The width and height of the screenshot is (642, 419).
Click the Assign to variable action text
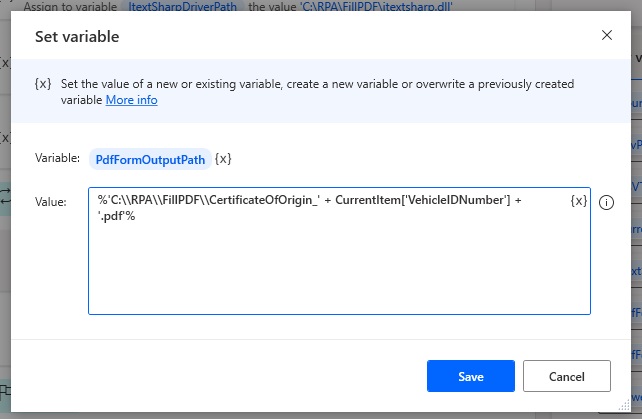point(75,7)
